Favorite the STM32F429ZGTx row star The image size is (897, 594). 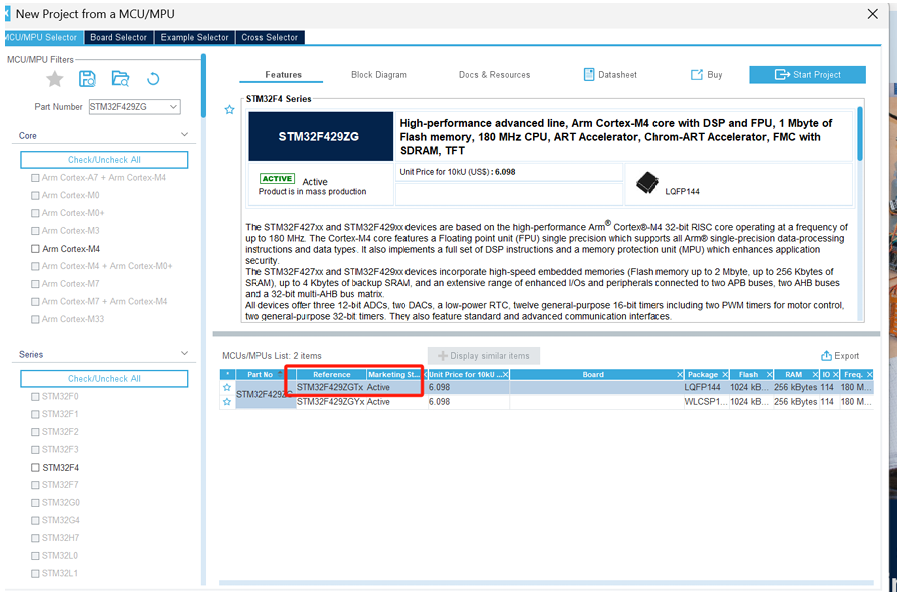227,387
